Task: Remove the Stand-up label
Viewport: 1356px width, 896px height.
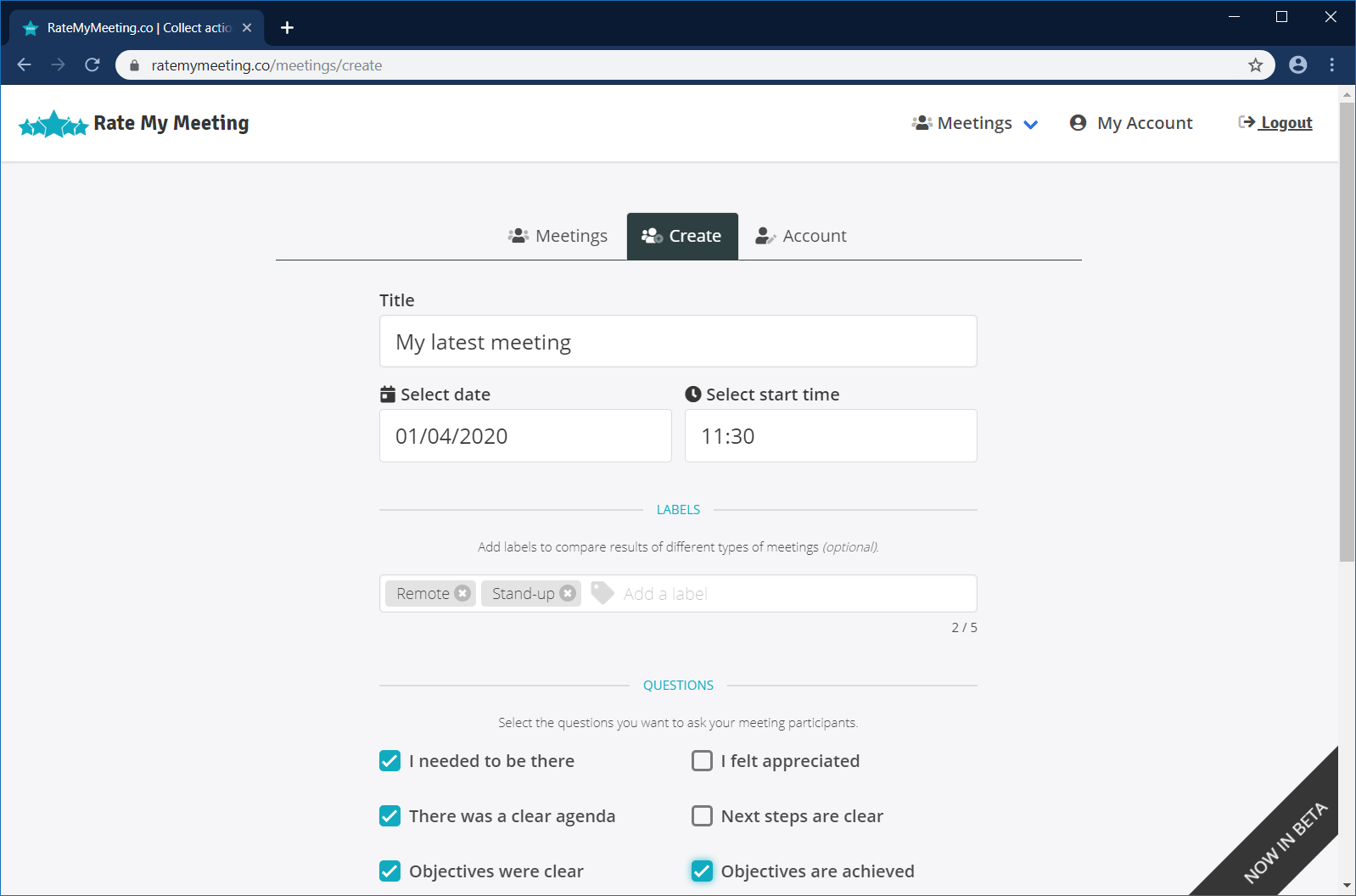Action: (x=568, y=593)
